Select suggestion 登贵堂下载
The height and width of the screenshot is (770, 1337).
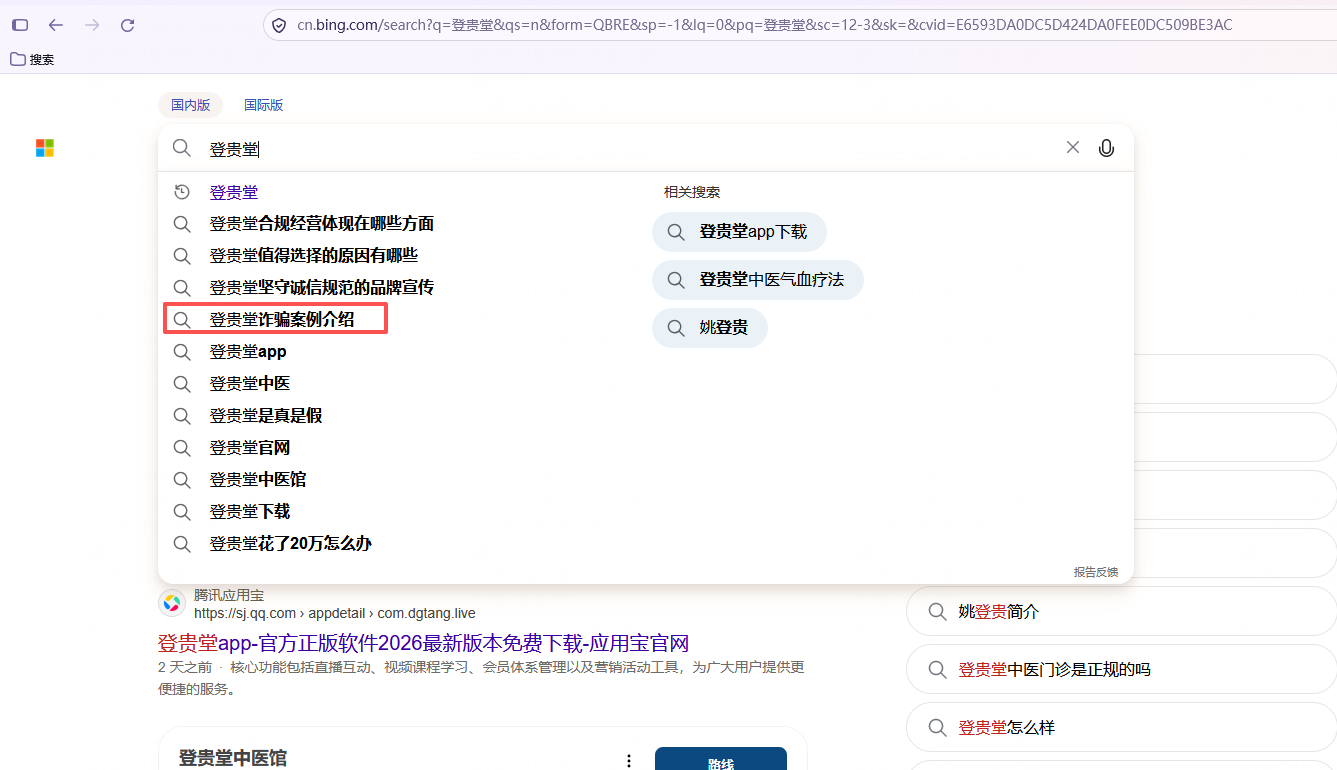[250, 512]
